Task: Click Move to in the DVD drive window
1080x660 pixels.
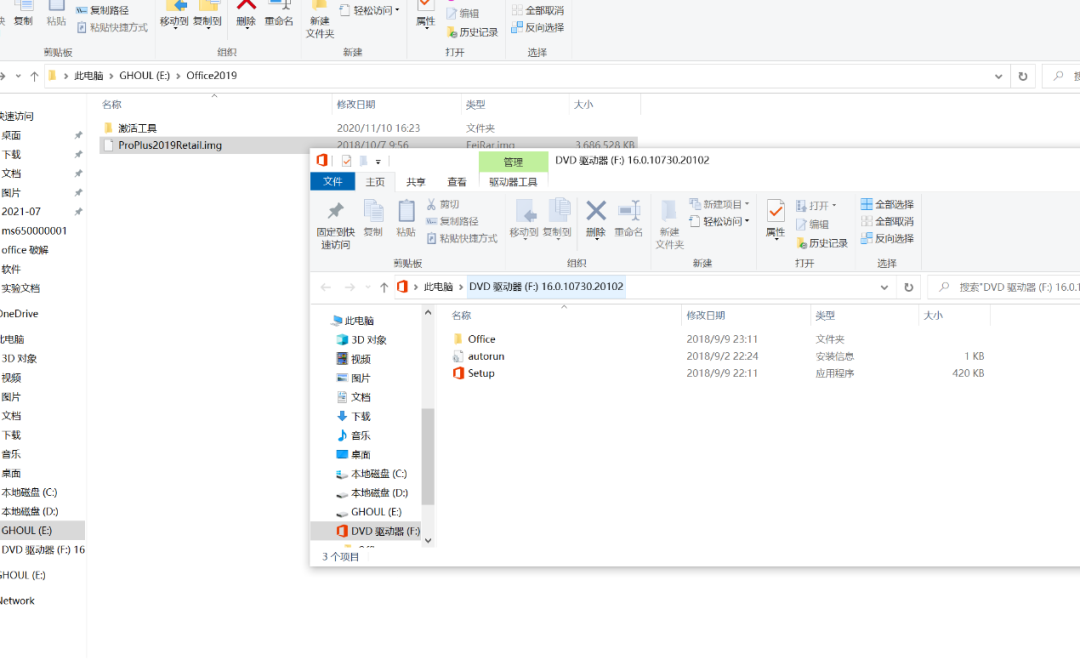Action: (524, 219)
